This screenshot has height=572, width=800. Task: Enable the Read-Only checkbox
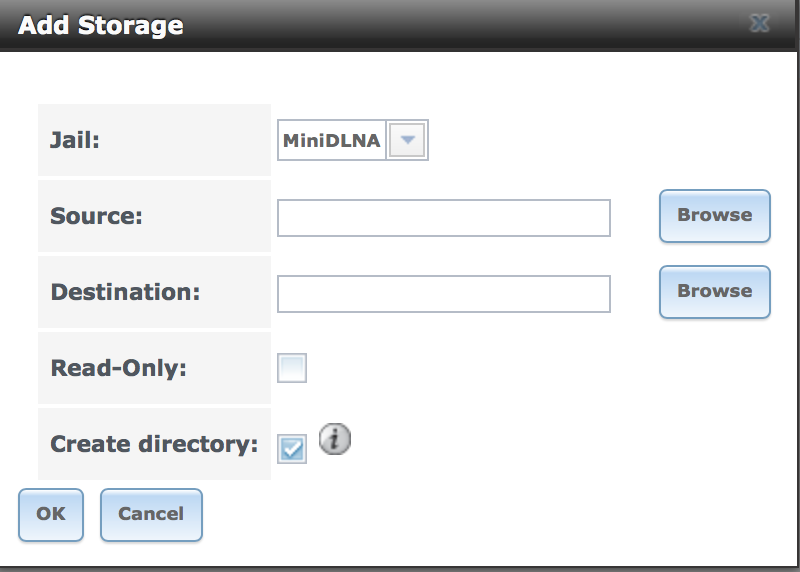tap(292, 368)
